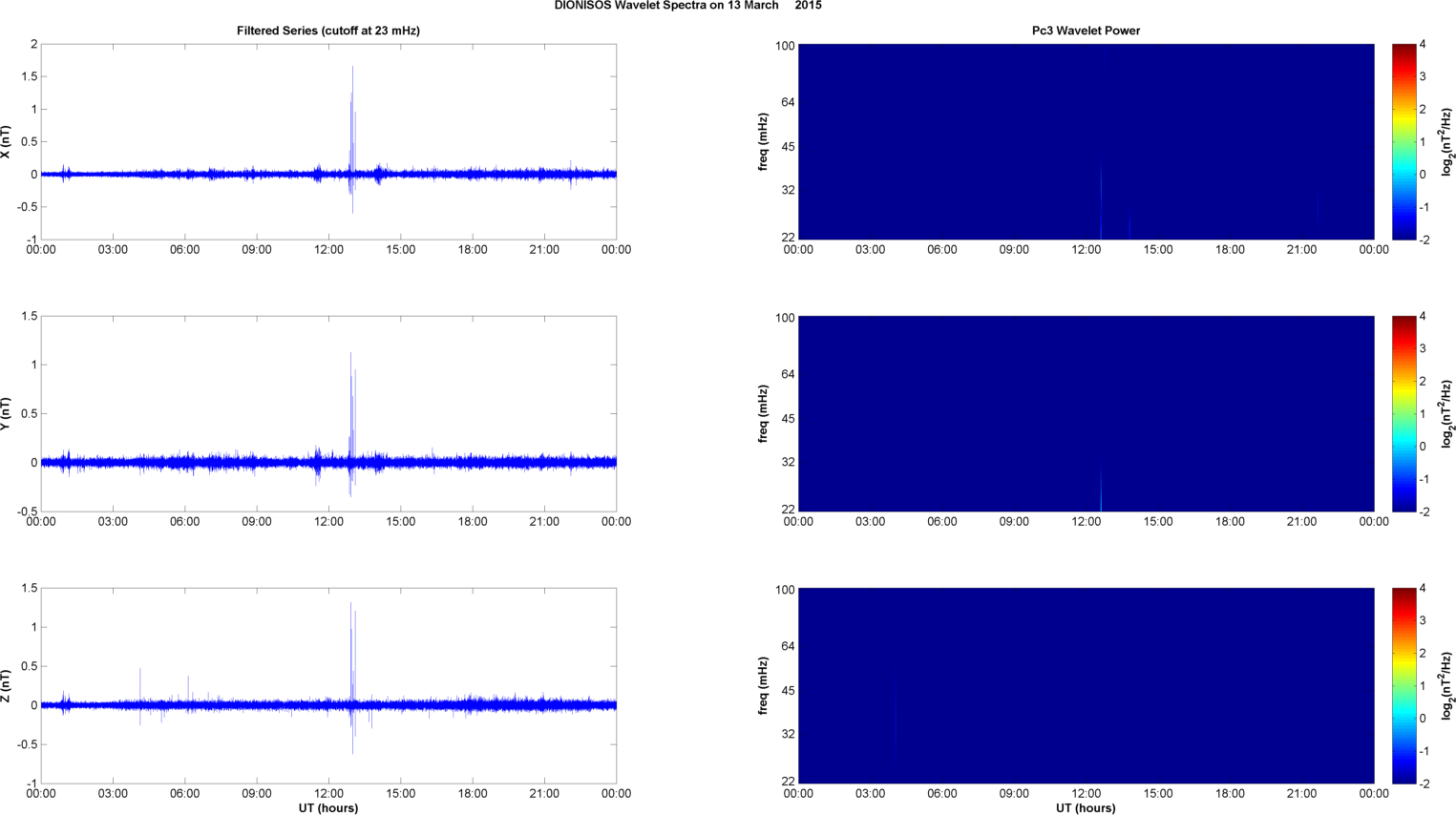Click 'UT (hours)' label under the Z series plot
This screenshot has width=1456, height=815.
[x=328, y=808]
